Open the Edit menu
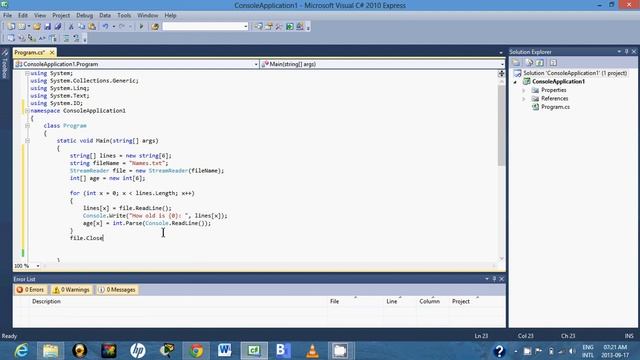Image resolution: width=640 pixels, height=360 pixels. point(23,16)
